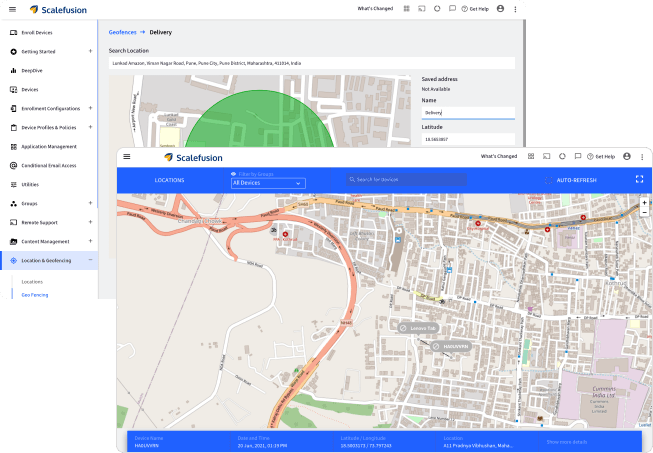This screenshot has height=453, width=653.
Task: Enter fullscreen map view icon
Action: (639, 179)
